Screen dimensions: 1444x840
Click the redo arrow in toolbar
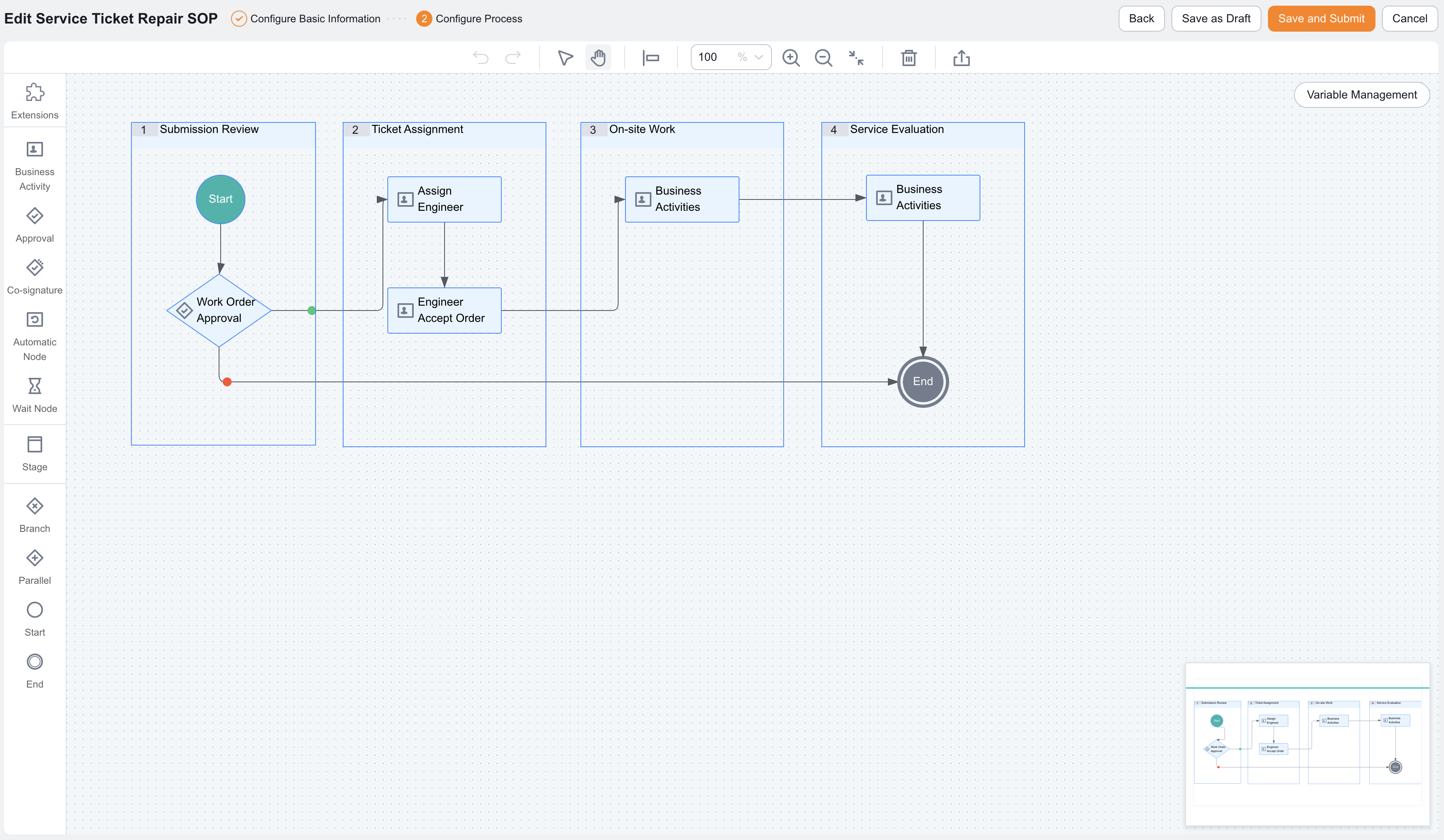pos(513,57)
